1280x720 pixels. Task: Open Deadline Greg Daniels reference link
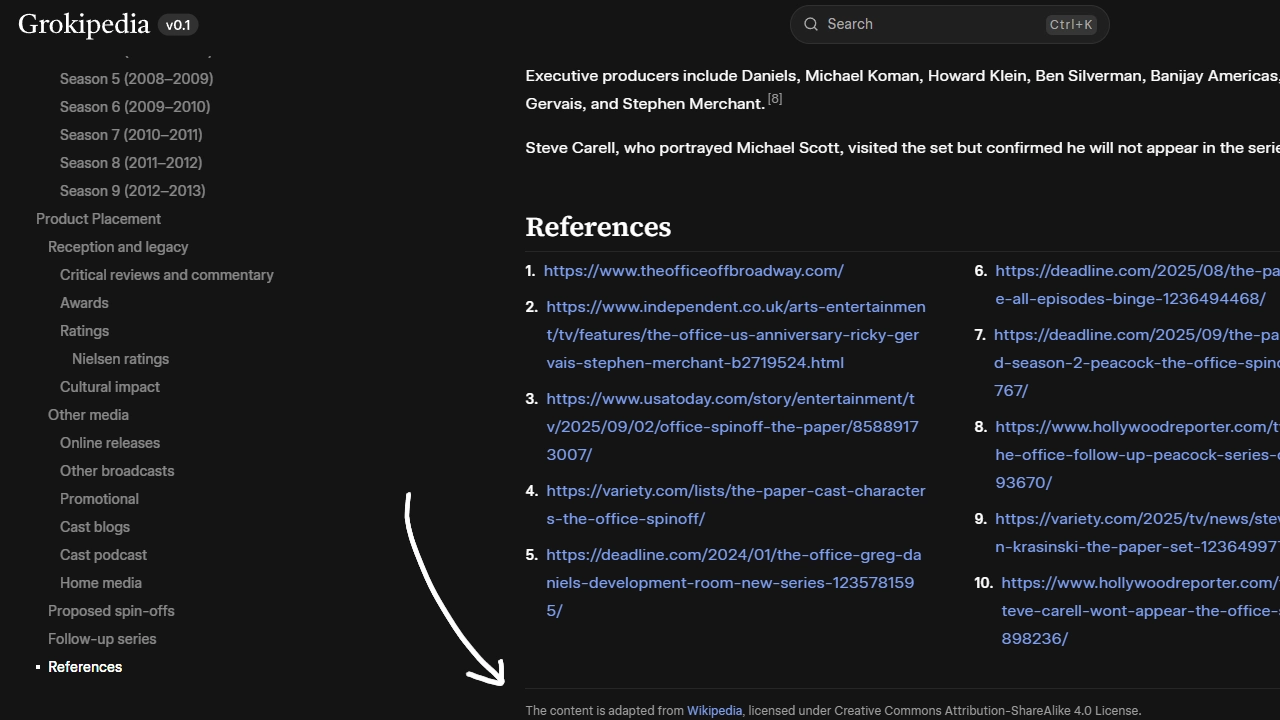point(733,583)
